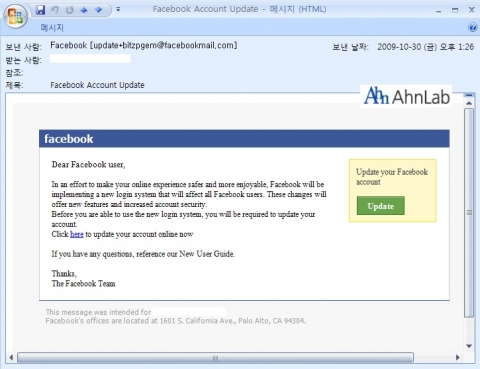The width and height of the screenshot is (480, 369).
Task: Expand the Quick Access Toolbar customize dropdown
Action: point(118,9)
